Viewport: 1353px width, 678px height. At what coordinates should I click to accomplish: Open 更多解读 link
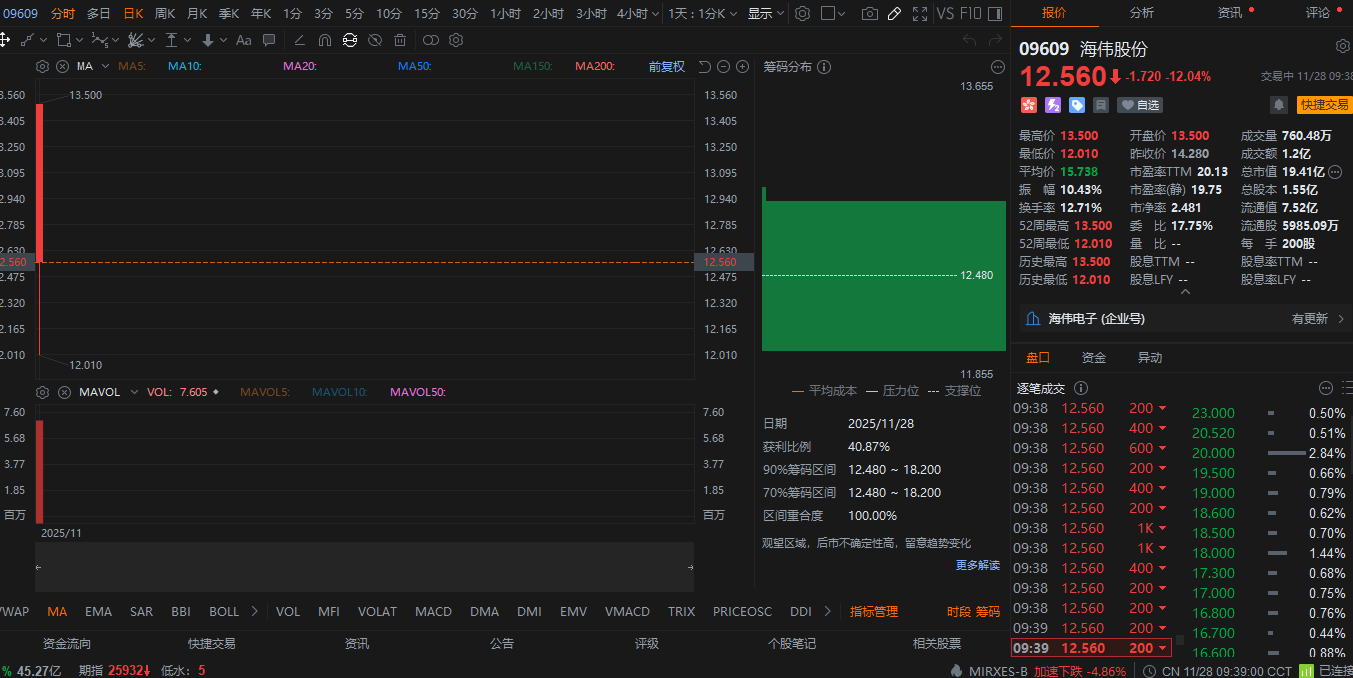977,565
